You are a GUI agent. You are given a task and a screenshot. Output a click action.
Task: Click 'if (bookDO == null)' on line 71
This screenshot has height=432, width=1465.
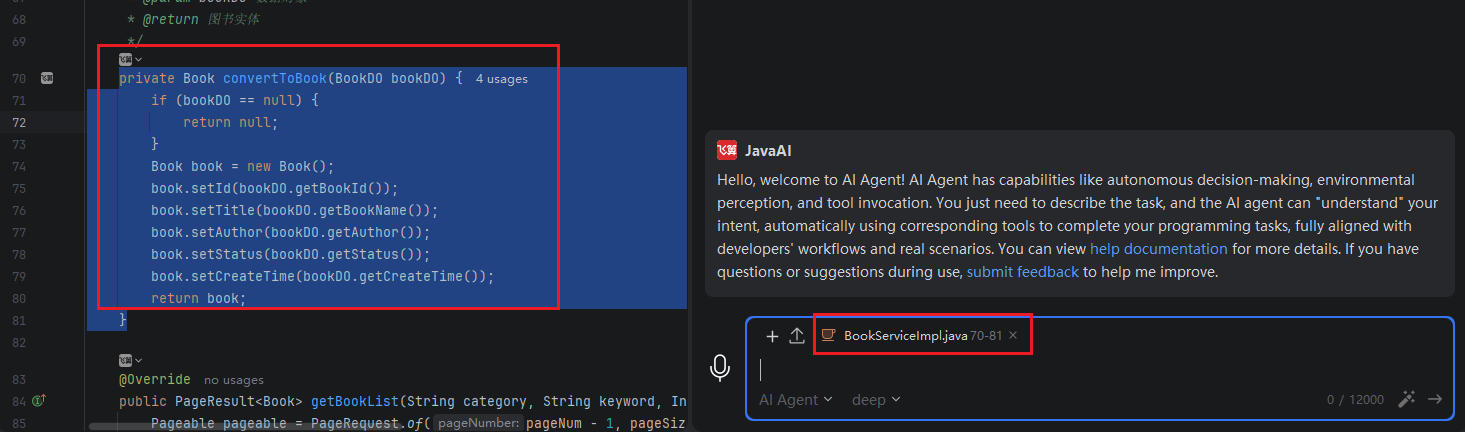tap(227, 100)
